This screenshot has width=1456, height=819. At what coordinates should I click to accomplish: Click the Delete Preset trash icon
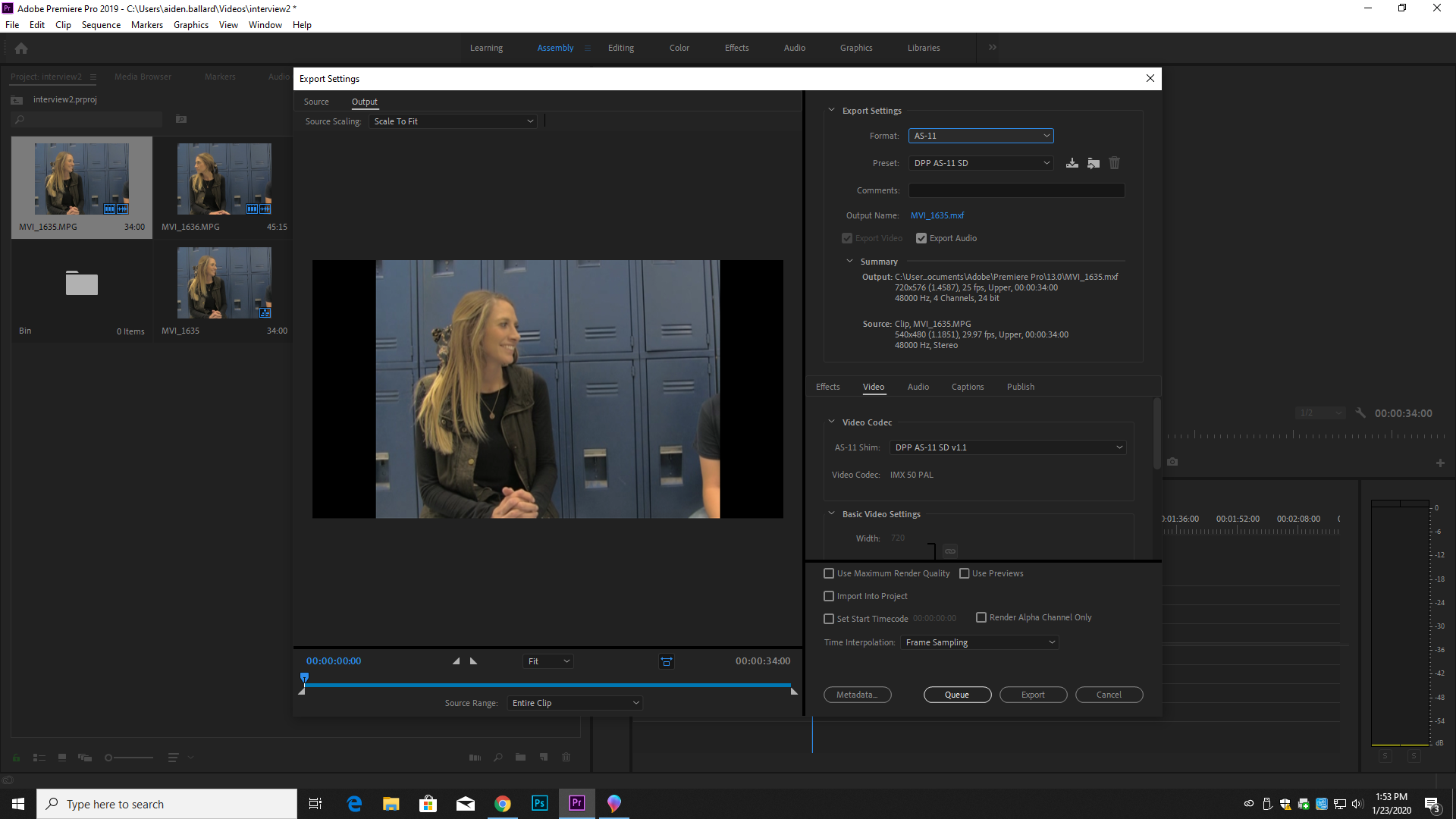click(x=1114, y=162)
